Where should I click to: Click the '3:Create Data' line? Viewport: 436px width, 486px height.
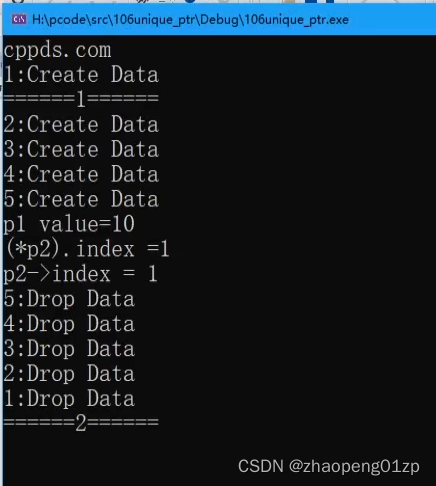[81, 149]
